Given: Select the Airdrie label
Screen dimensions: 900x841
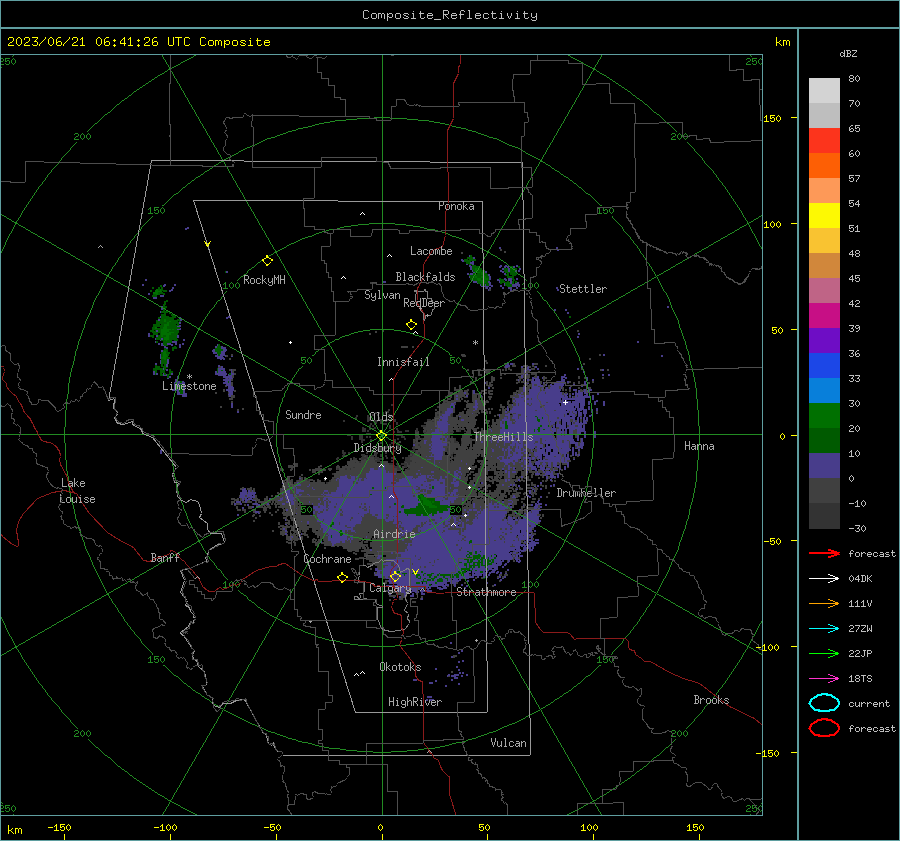Looking at the screenshot, I should tap(394, 534).
